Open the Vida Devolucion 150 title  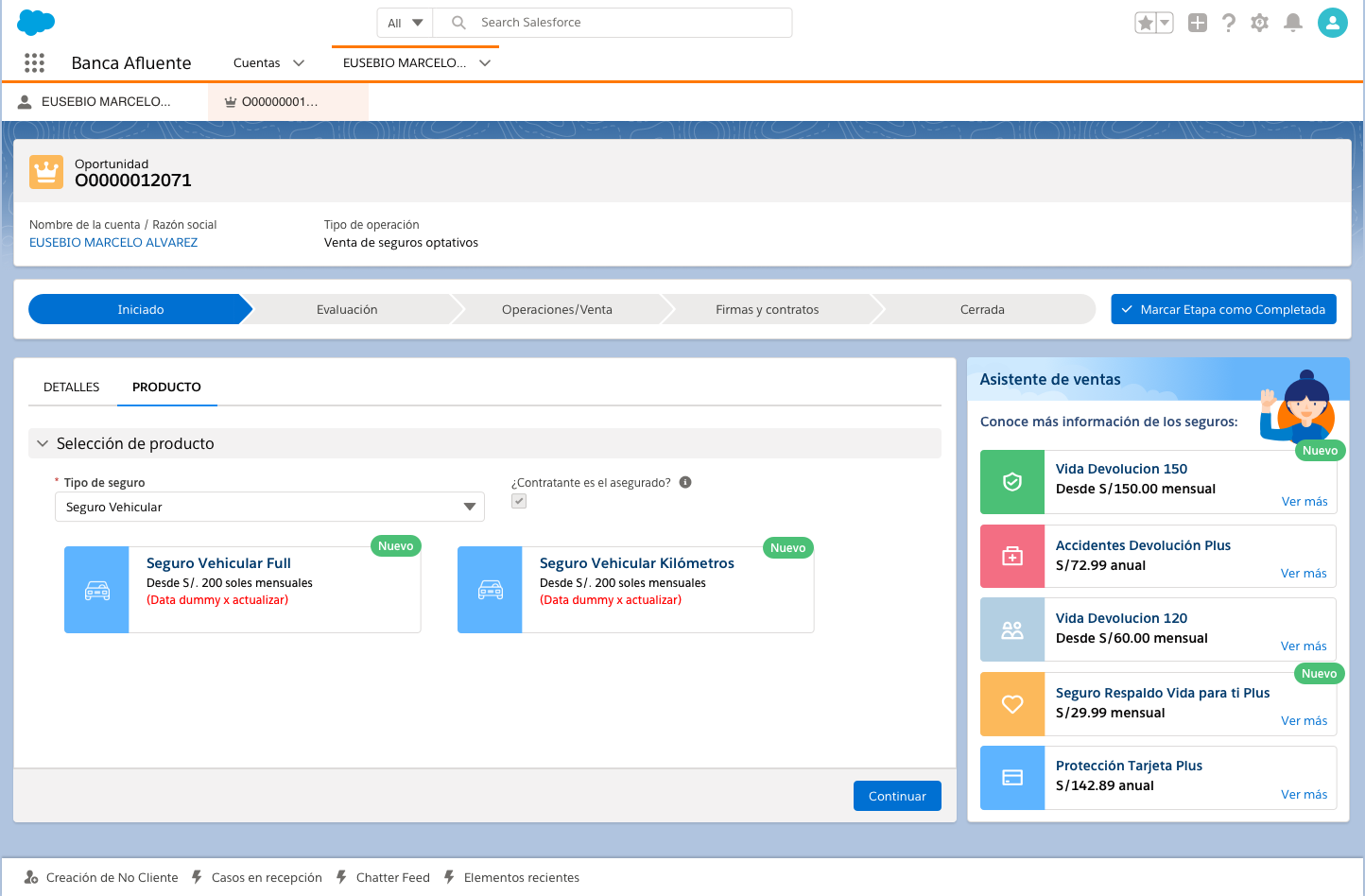1121,469
